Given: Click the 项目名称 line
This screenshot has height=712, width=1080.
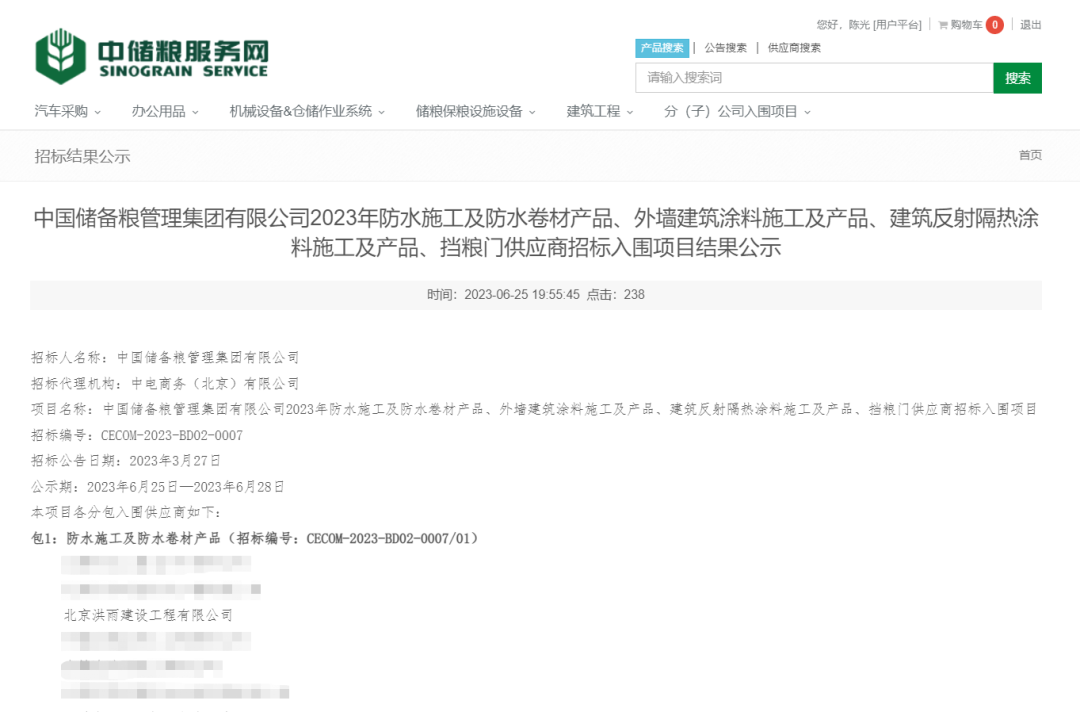Looking at the screenshot, I should [534, 409].
